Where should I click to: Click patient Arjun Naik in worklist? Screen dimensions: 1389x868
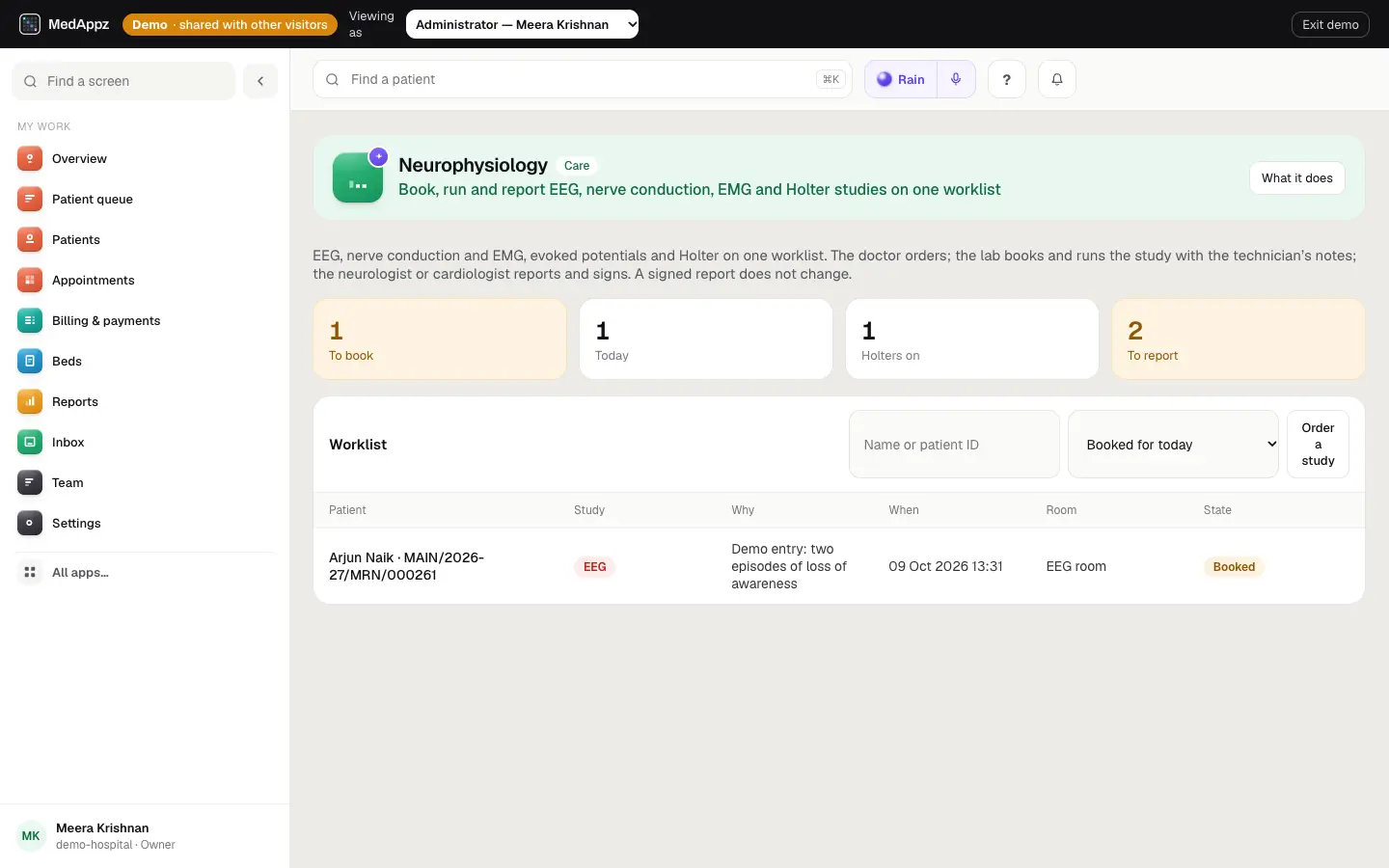click(x=406, y=566)
